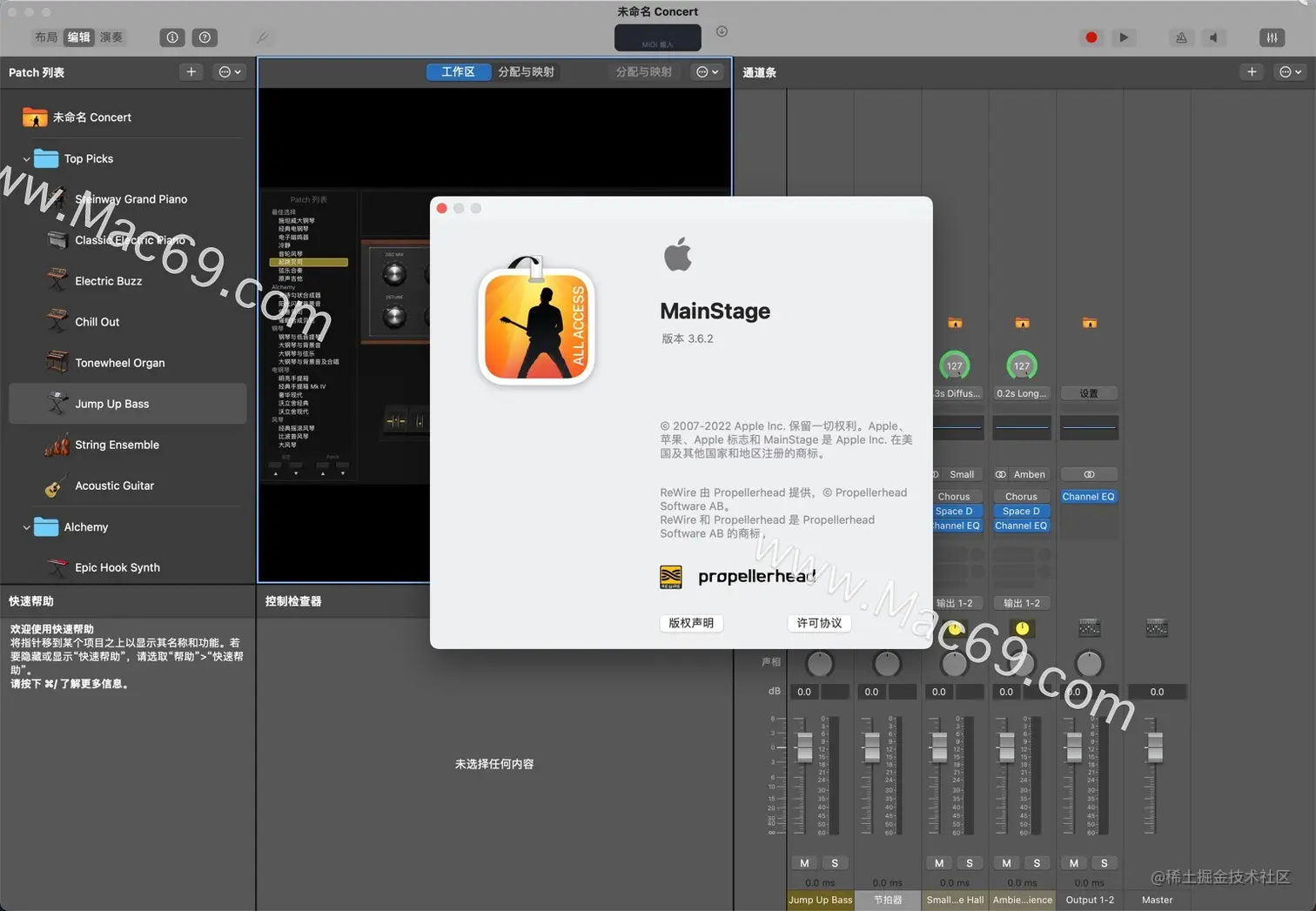This screenshot has width=1316, height=911.
Task: Open the 0.2s Long setting dropdown
Action: pyautogui.click(x=1022, y=393)
